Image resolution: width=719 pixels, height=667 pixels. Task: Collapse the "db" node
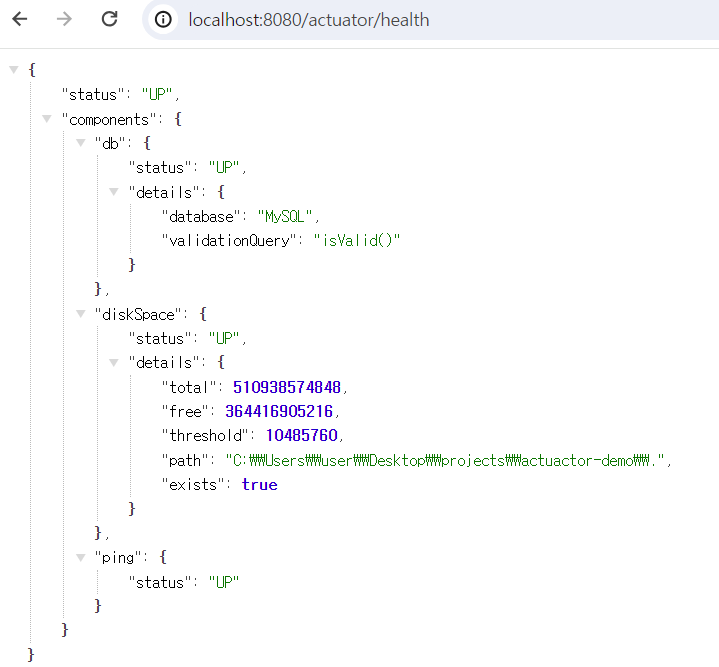(x=81, y=143)
